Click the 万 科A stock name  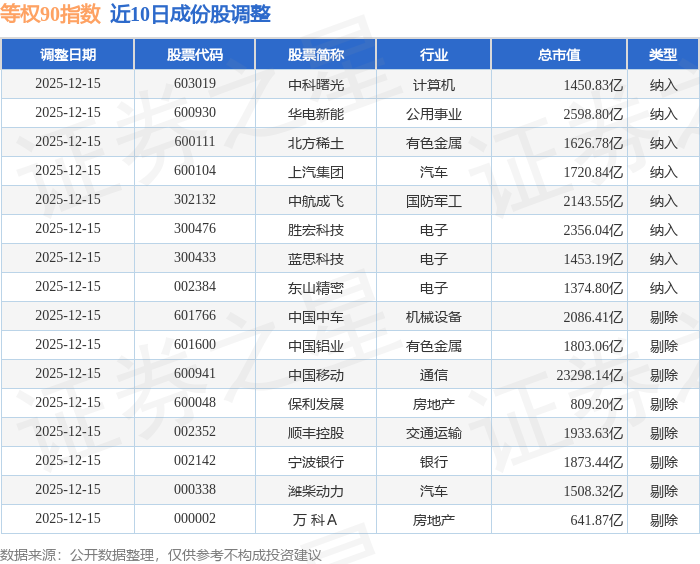(315, 520)
